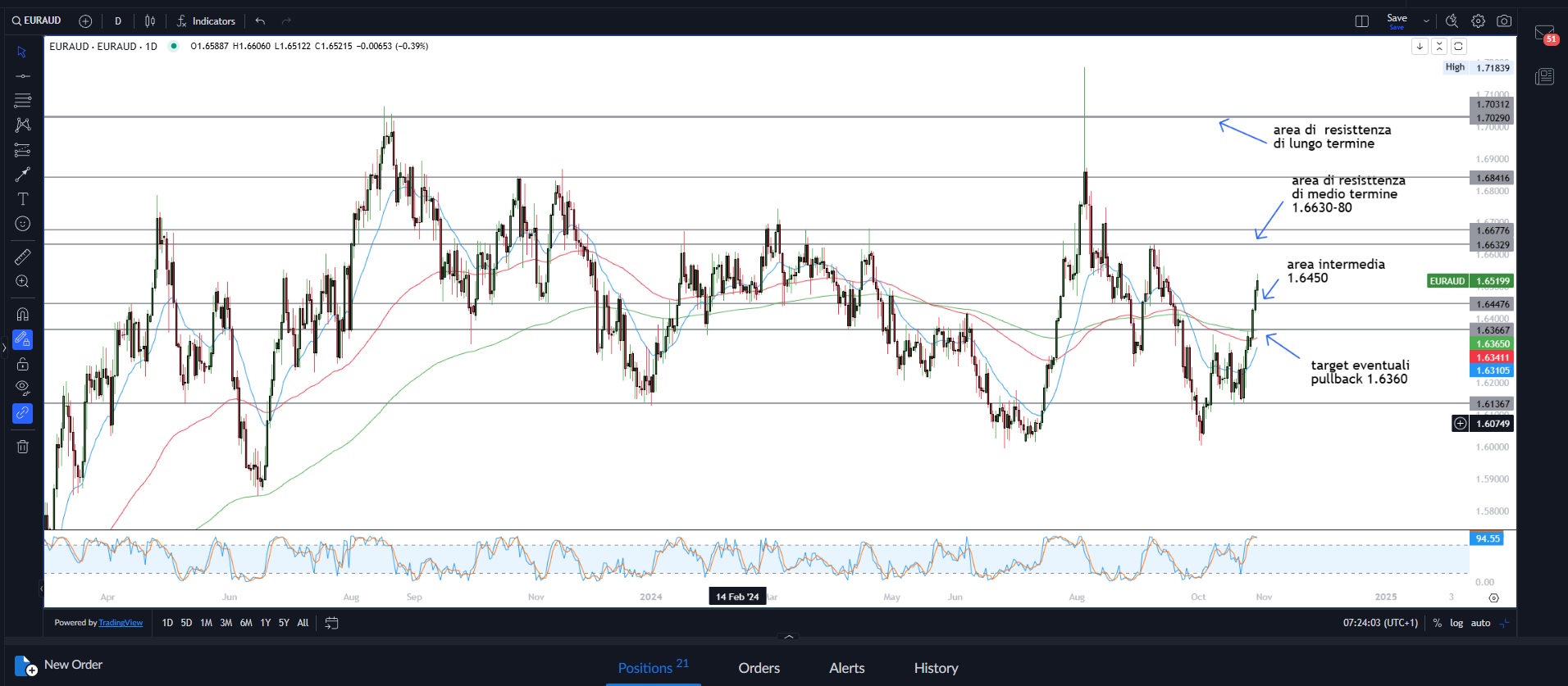This screenshot has height=686, width=1568.
Task: Open the chart layout split selector
Action: click(1362, 21)
